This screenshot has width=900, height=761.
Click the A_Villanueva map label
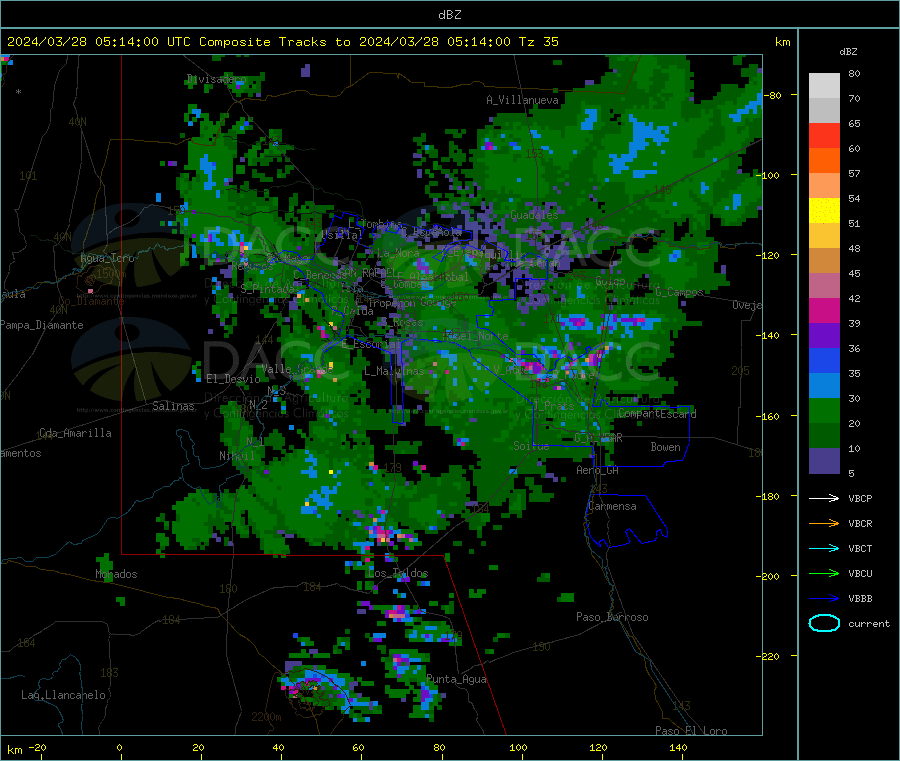522,100
